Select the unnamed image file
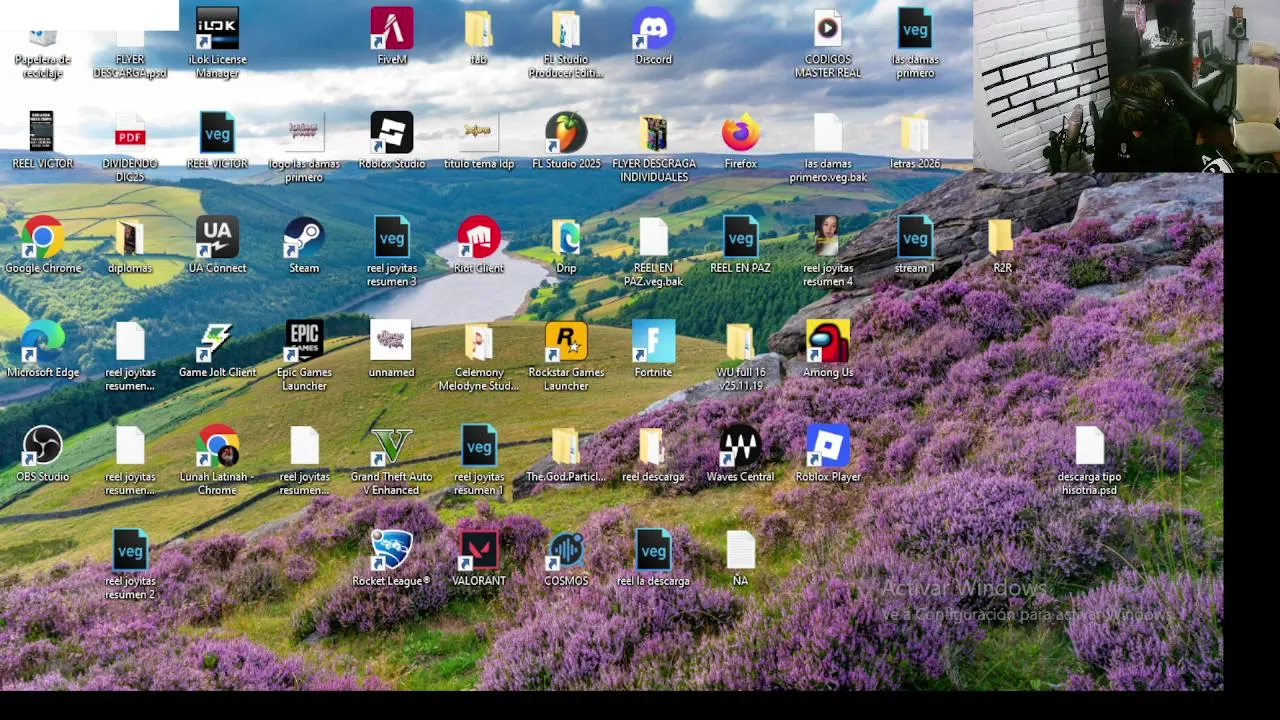1280x720 pixels. (x=392, y=342)
